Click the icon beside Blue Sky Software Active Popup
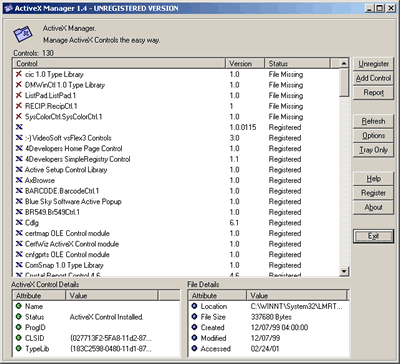 [19, 202]
